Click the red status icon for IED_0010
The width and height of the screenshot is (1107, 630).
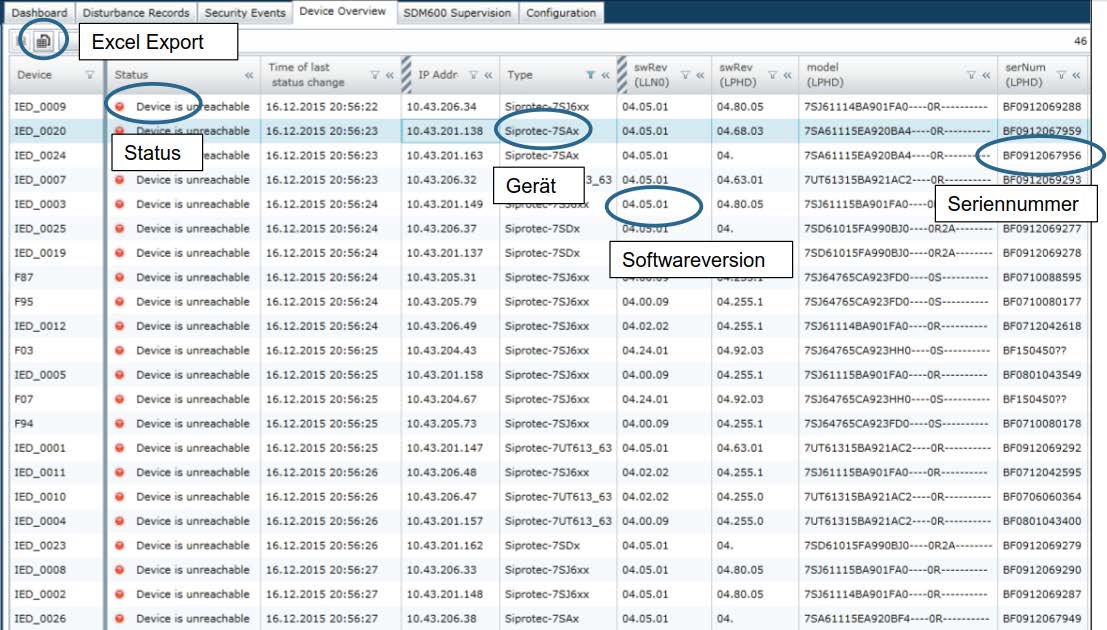[x=120, y=497]
